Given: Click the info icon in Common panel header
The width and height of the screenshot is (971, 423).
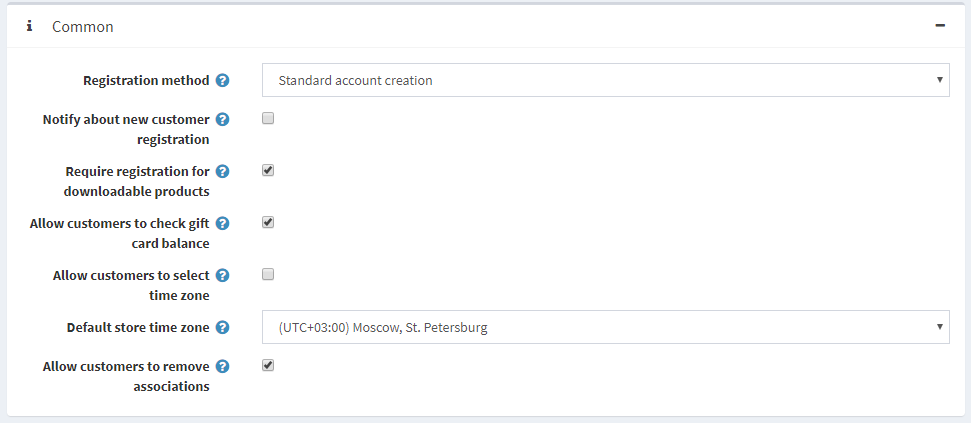Looking at the screenshot, I should click(x=29, y=26).
